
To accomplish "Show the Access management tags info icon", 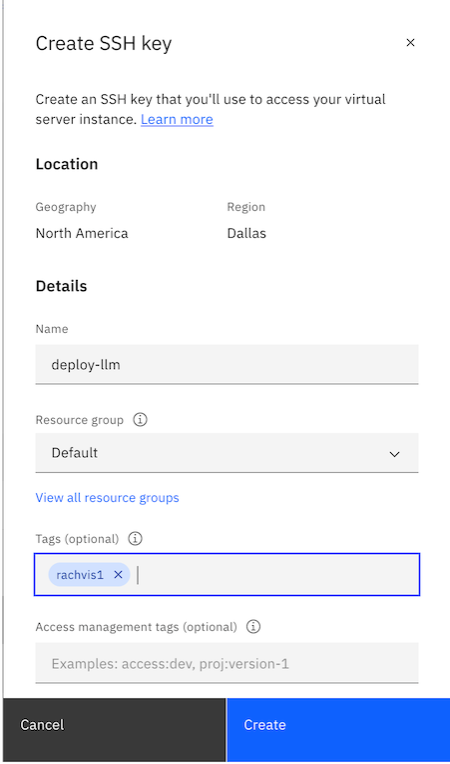I will point(253,627).
